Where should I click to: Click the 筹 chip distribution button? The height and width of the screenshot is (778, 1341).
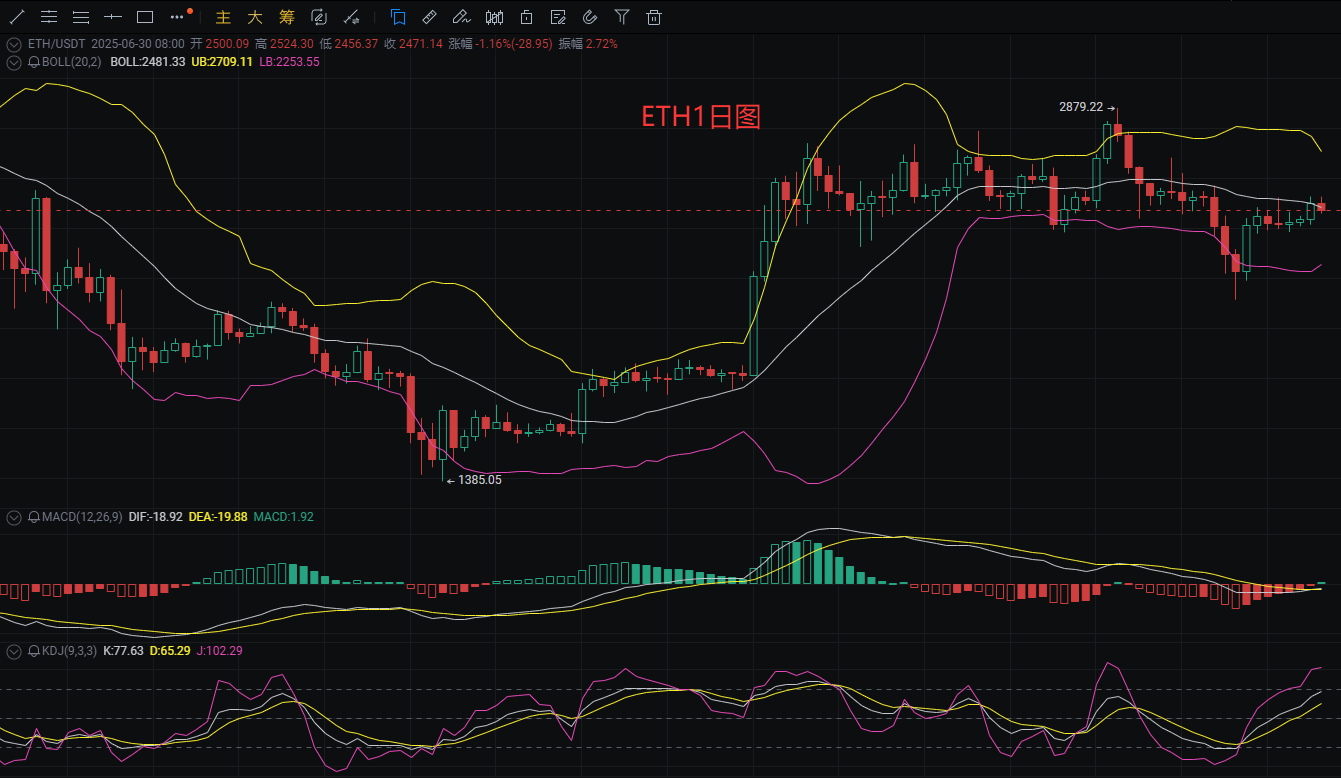point(287,17)
